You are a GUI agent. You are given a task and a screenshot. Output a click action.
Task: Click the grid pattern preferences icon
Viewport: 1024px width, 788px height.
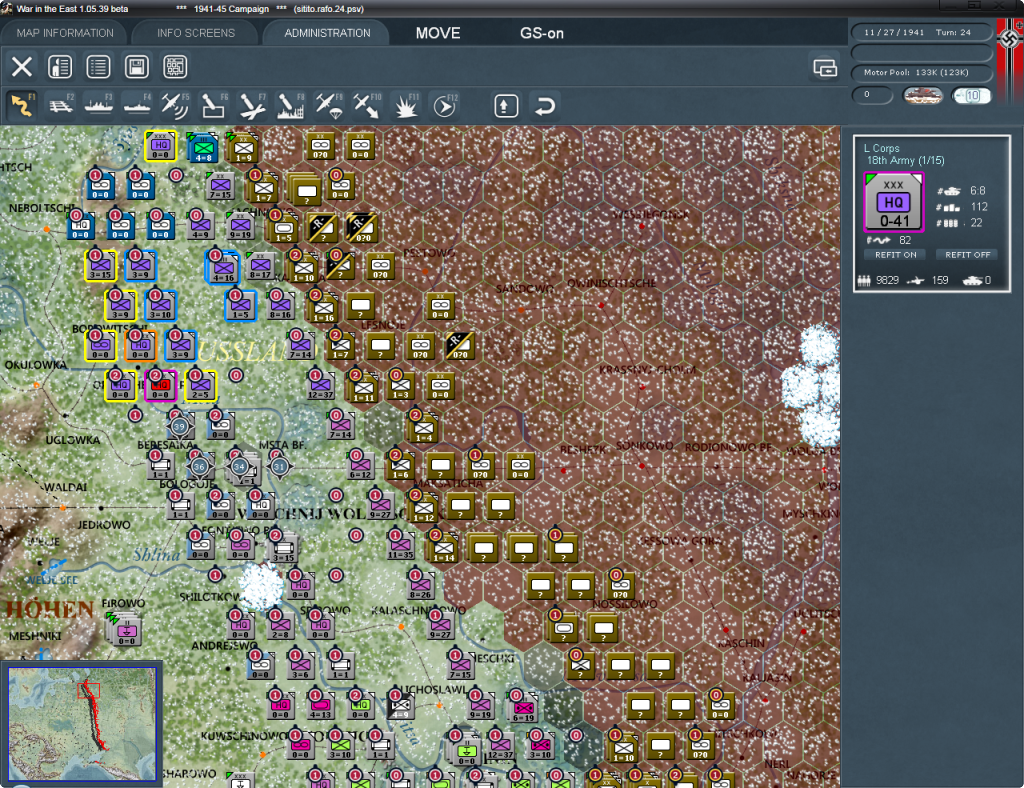175,67
